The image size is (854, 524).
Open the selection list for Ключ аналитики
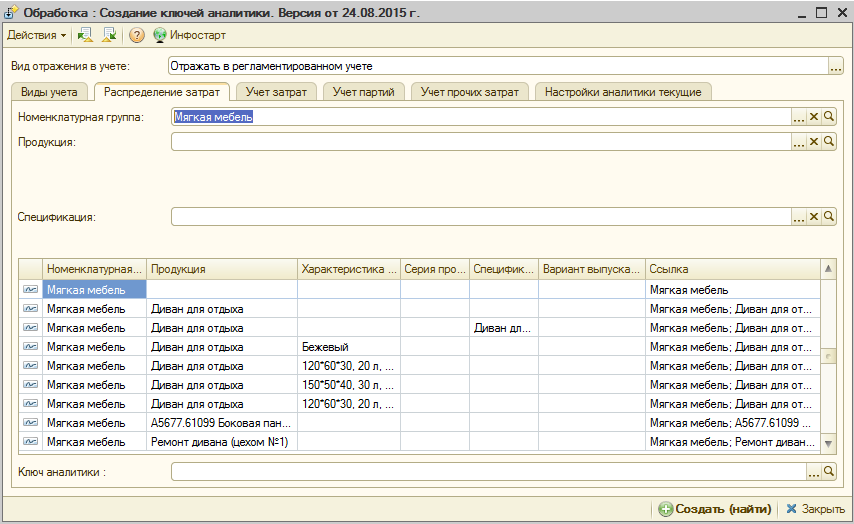814,472
